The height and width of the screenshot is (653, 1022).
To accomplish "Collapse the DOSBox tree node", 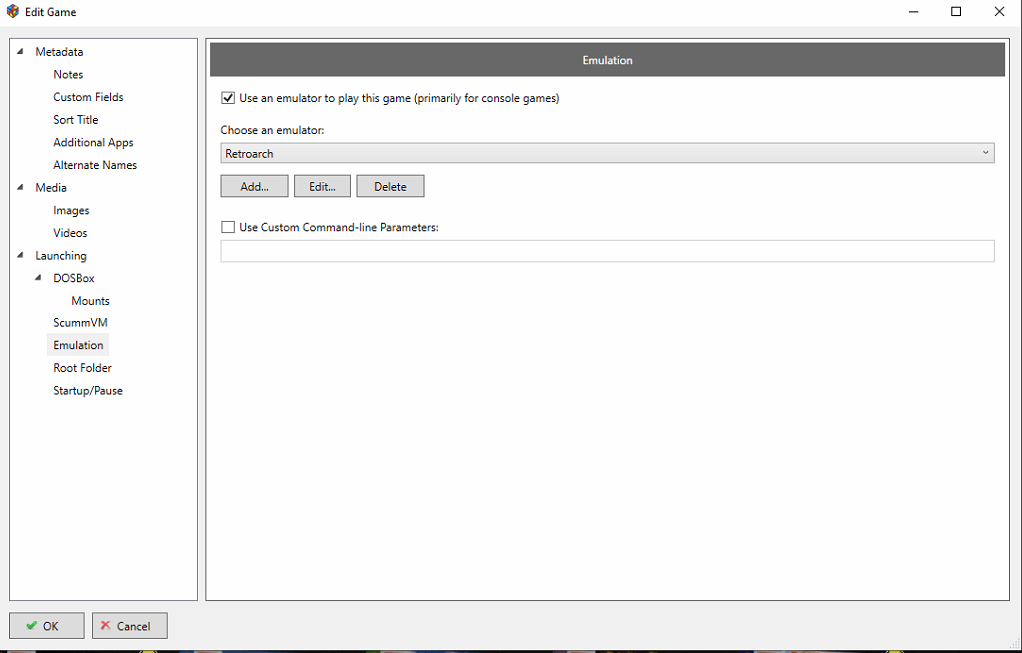I will point(40,278).
